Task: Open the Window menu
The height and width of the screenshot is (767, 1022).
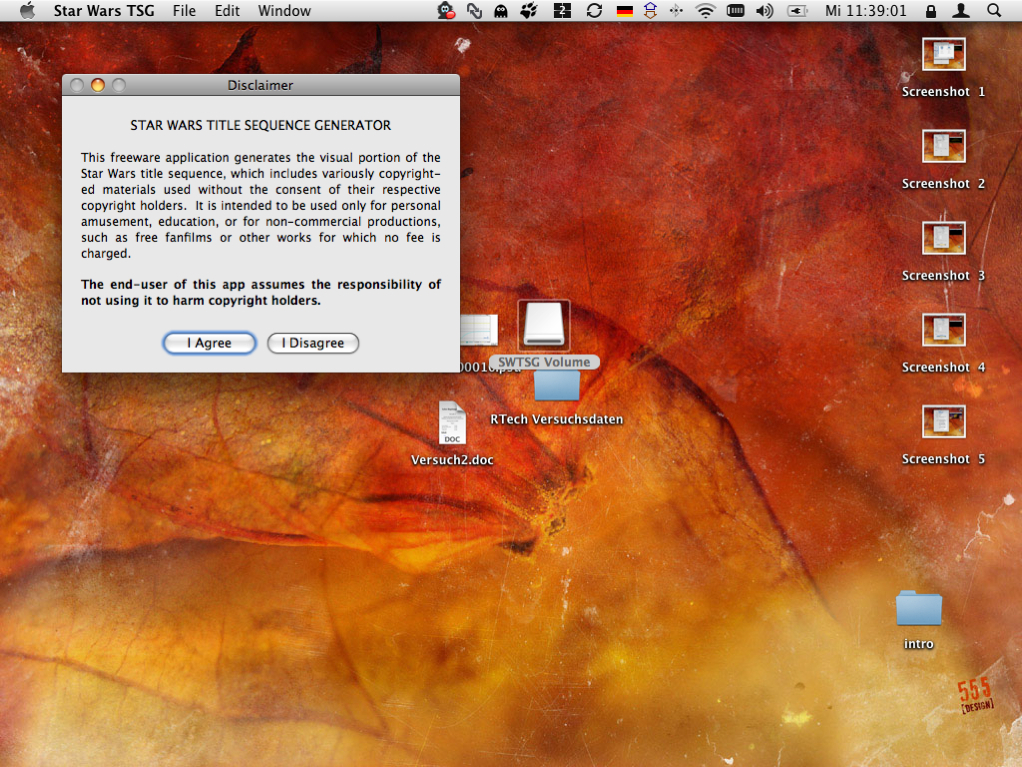Action: click(x=284, y=10)
